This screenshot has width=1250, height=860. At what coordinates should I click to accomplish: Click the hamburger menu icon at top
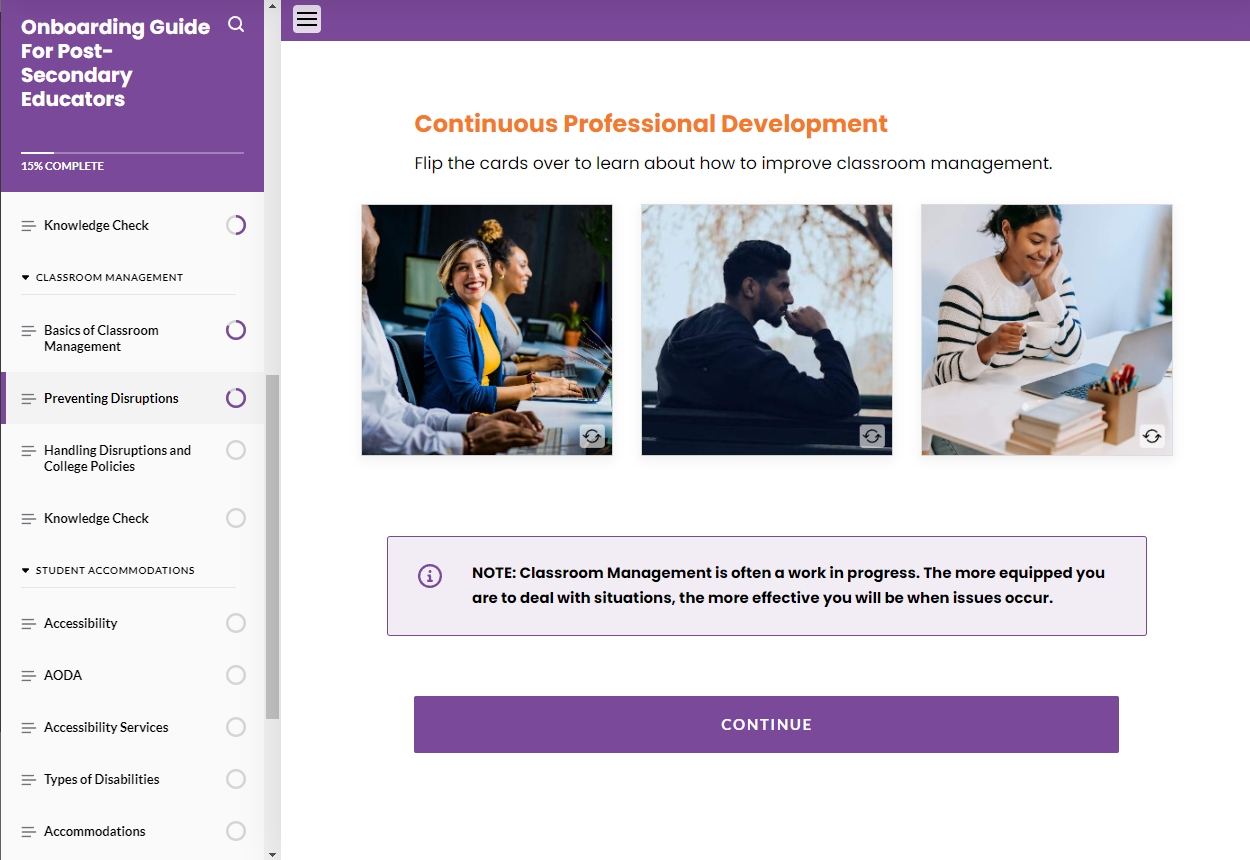306,19
